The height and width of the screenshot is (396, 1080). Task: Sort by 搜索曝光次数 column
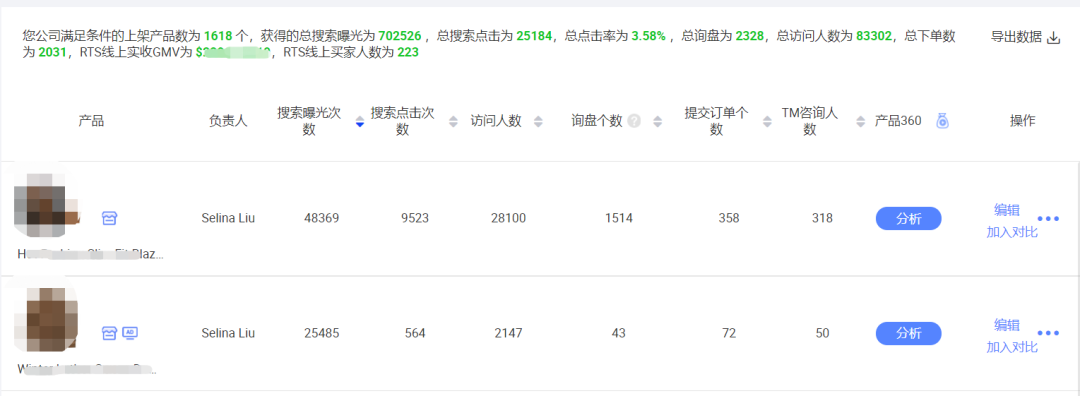click(x=359, y=122)
